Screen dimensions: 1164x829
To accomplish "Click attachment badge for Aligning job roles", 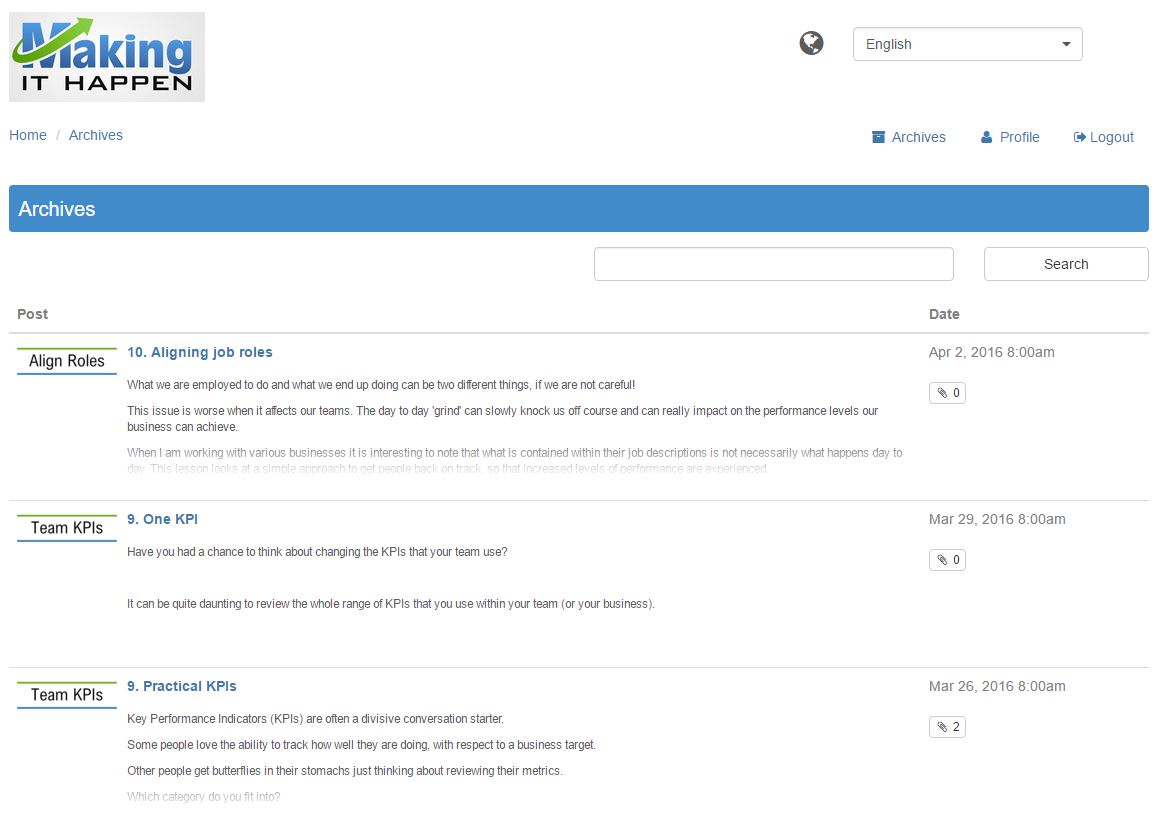I will click(947, 393).
